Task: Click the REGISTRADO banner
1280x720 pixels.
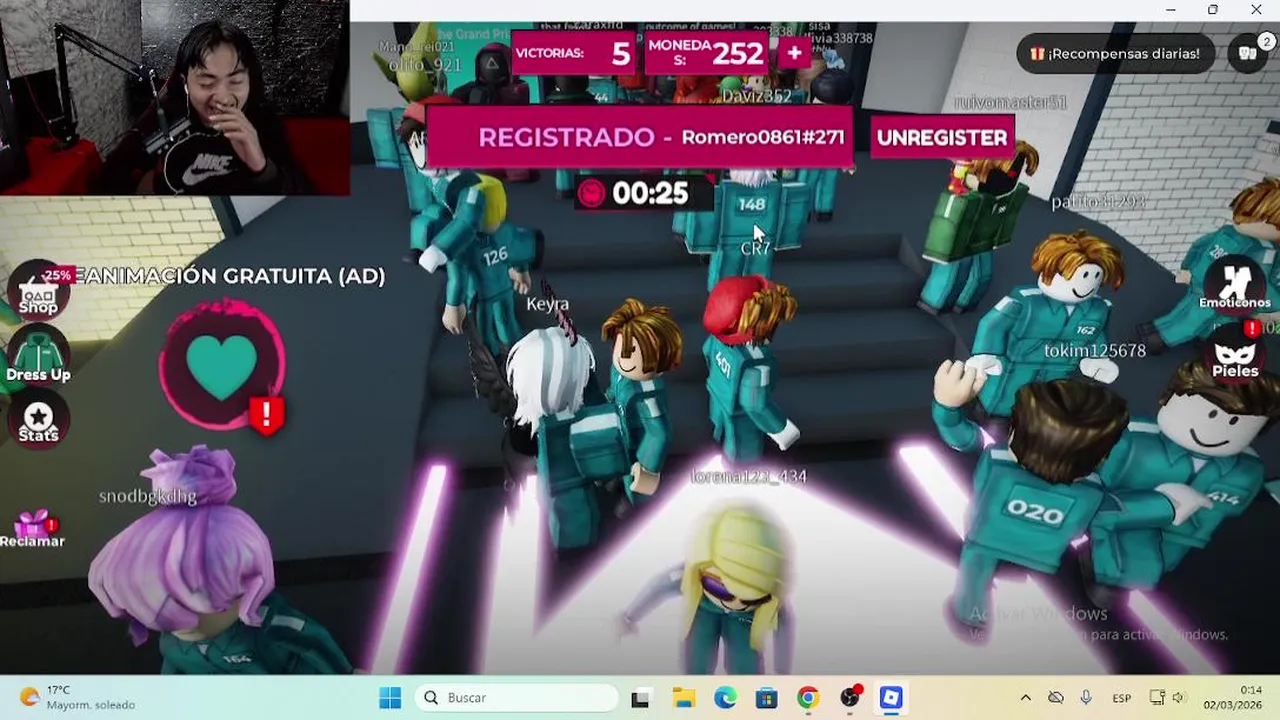Action: tap(640, 137)
